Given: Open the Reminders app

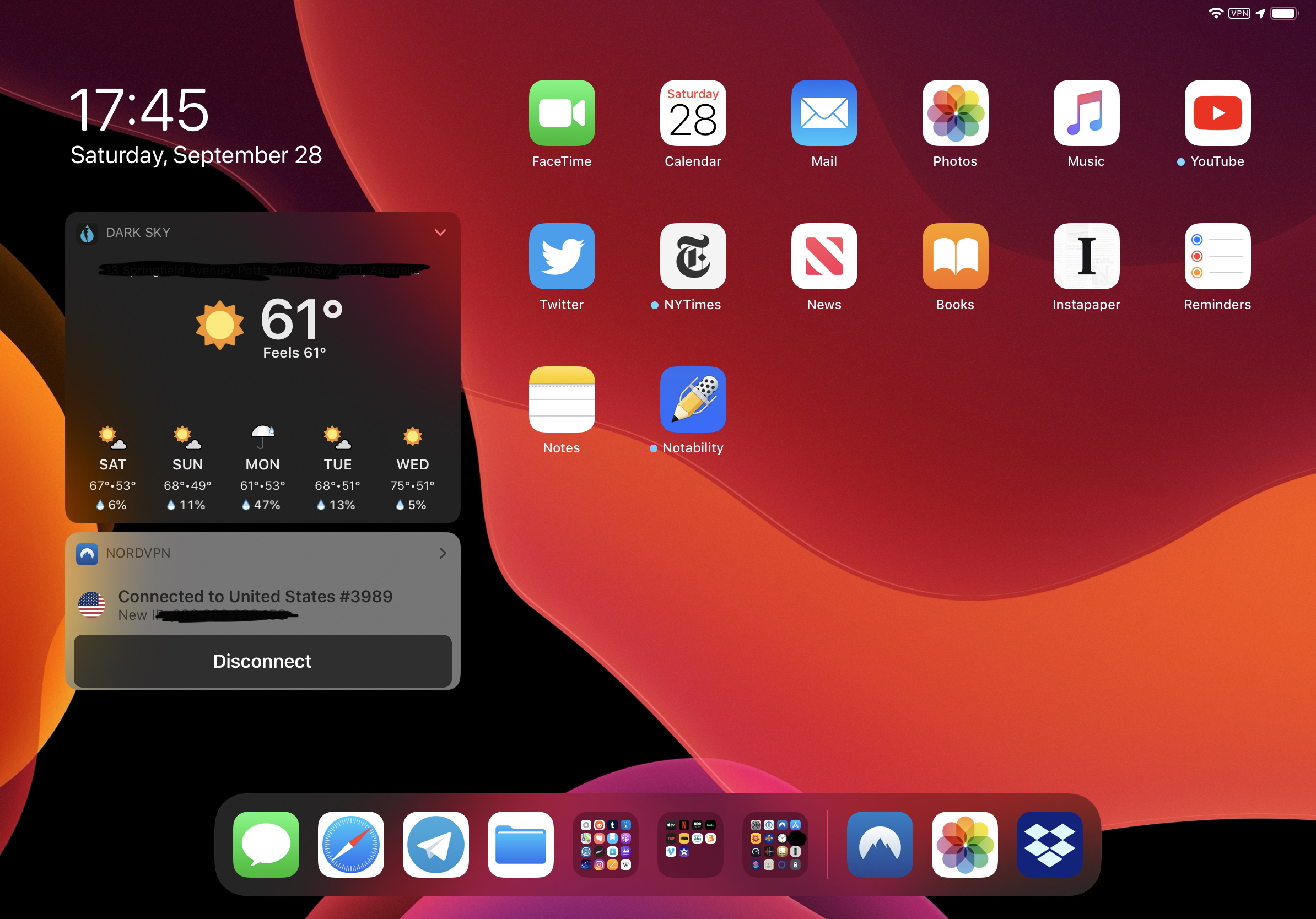Looking at the screenshot, I should click(x=1217, y=256).
